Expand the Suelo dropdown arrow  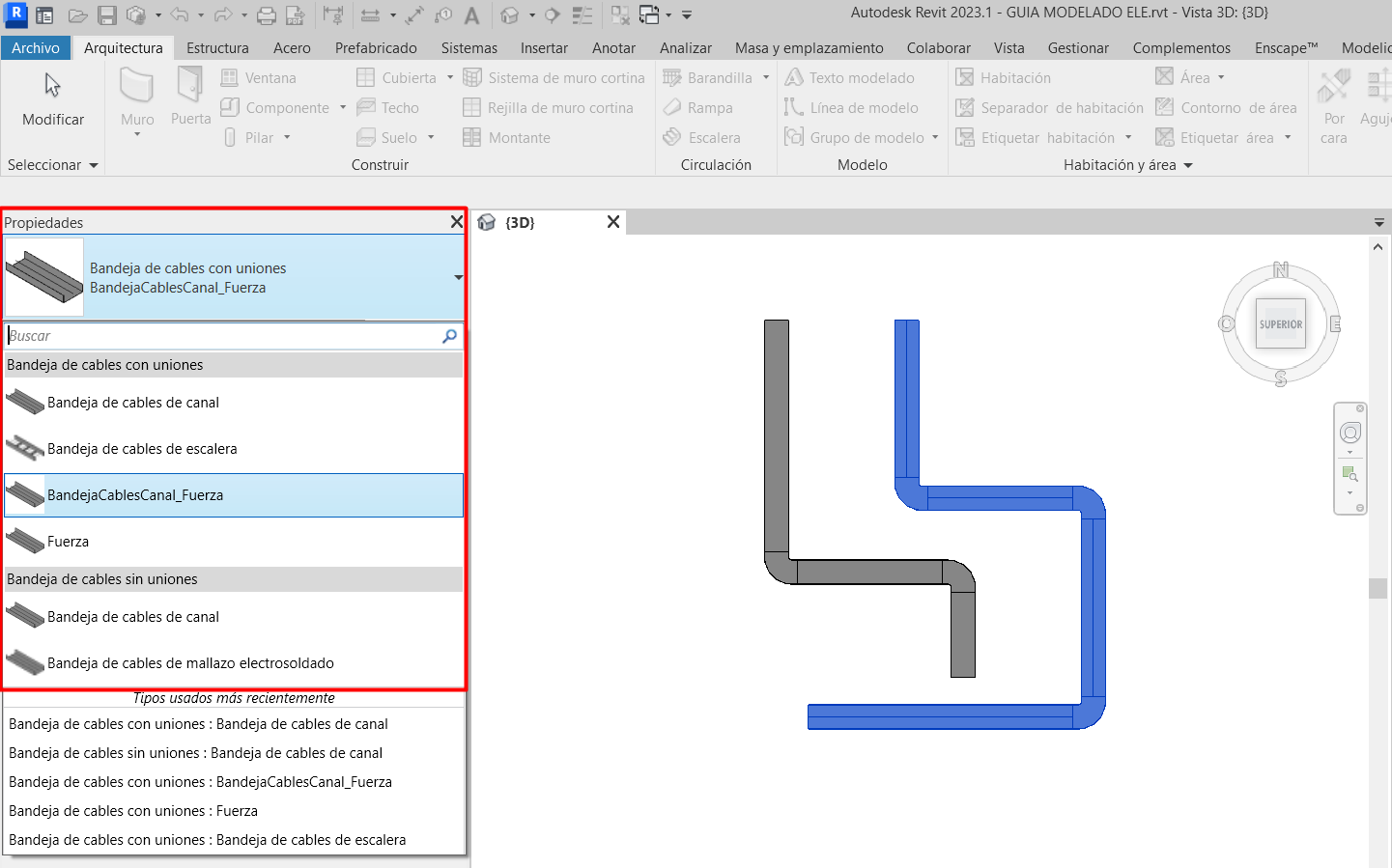pyautogui.click(x=431, y=138)
